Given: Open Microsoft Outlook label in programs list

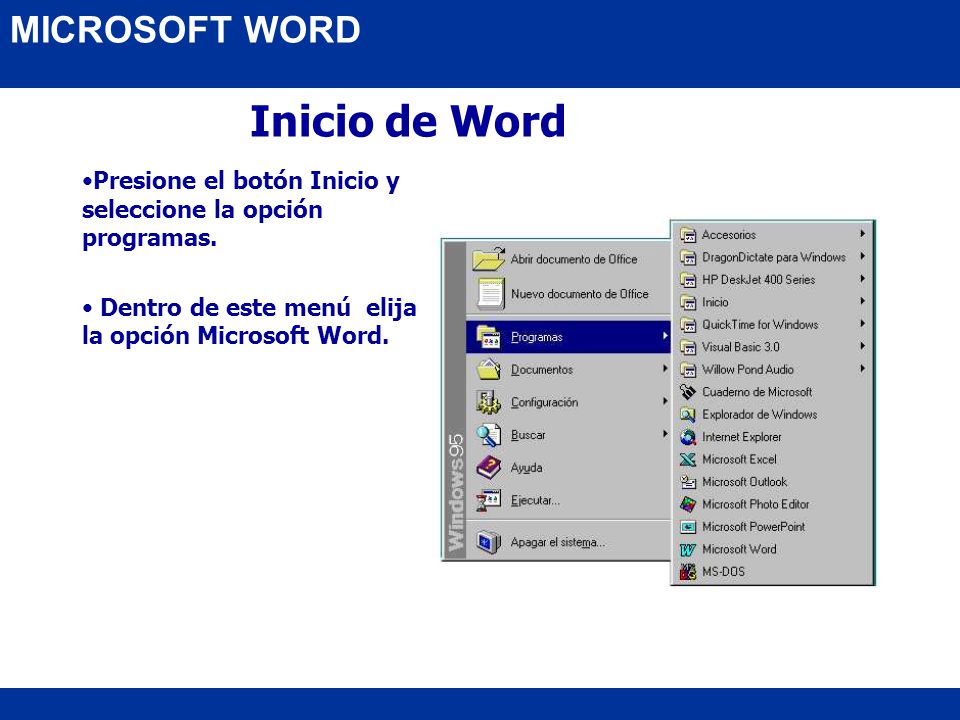Looking at the screenshot, I should [x=744, y=482].
